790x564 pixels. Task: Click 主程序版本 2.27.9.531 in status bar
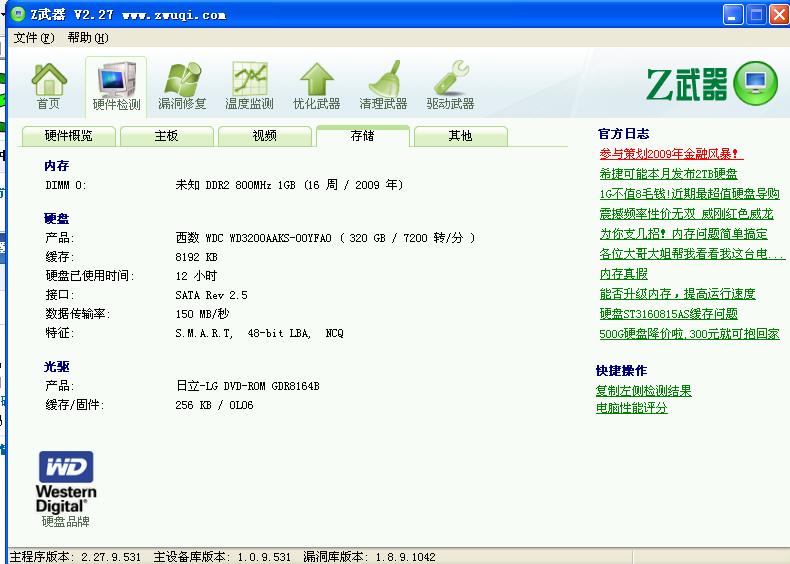pos(76,557)
